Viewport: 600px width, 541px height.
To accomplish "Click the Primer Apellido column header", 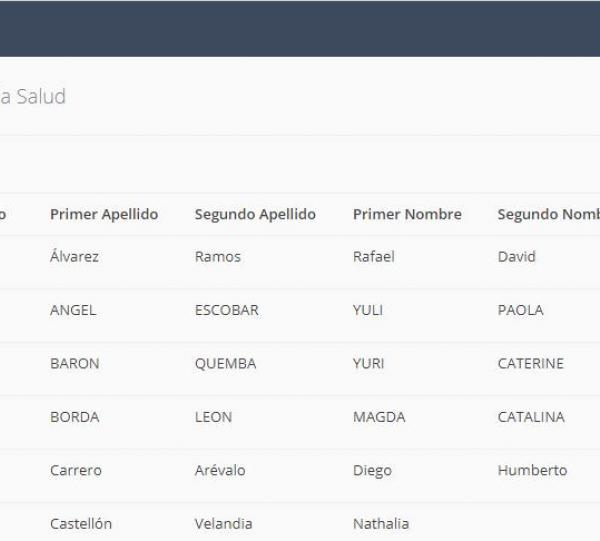I will click(x=104, y=215).
